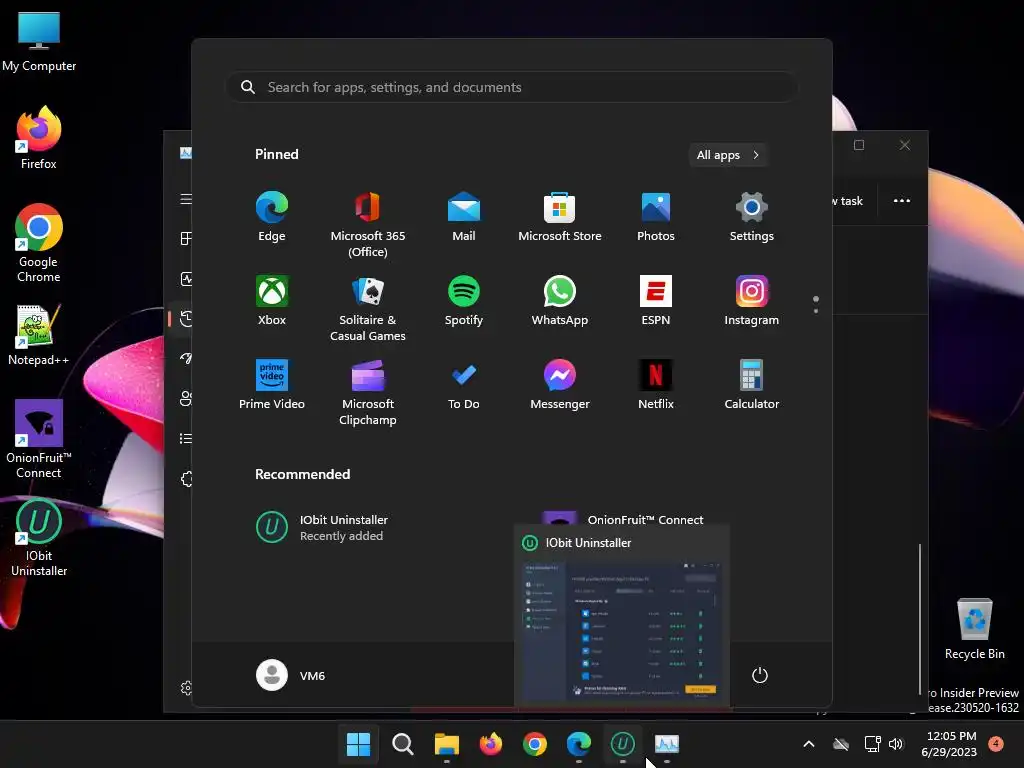
Task: Open the notification center badge
Action: click(x=996, y=744)
